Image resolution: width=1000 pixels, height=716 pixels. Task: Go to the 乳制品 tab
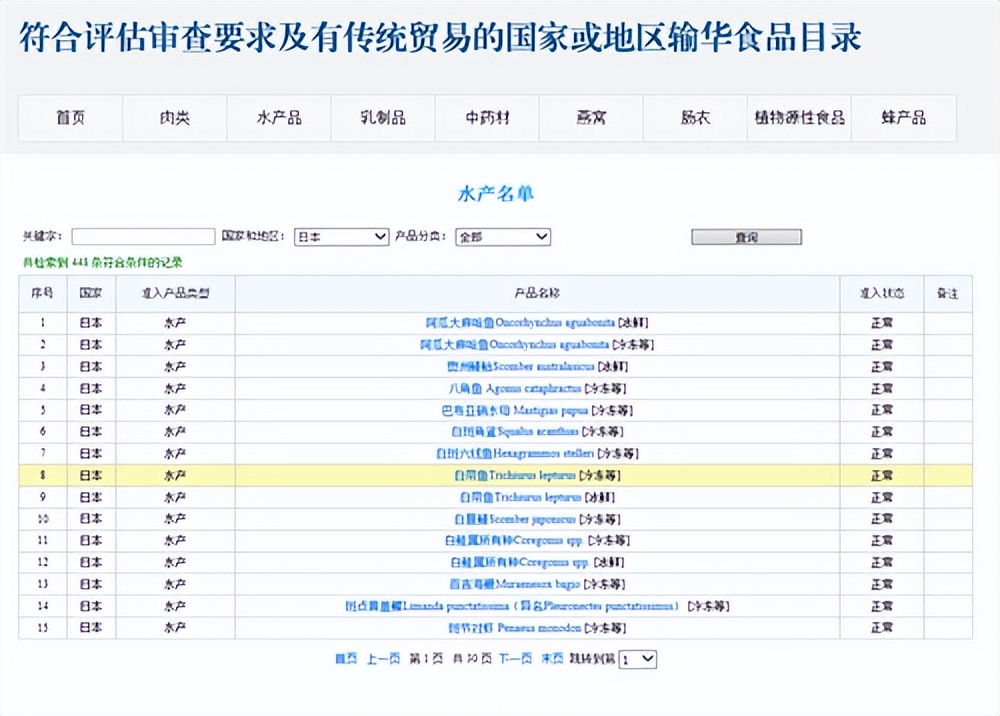(383, 118)
